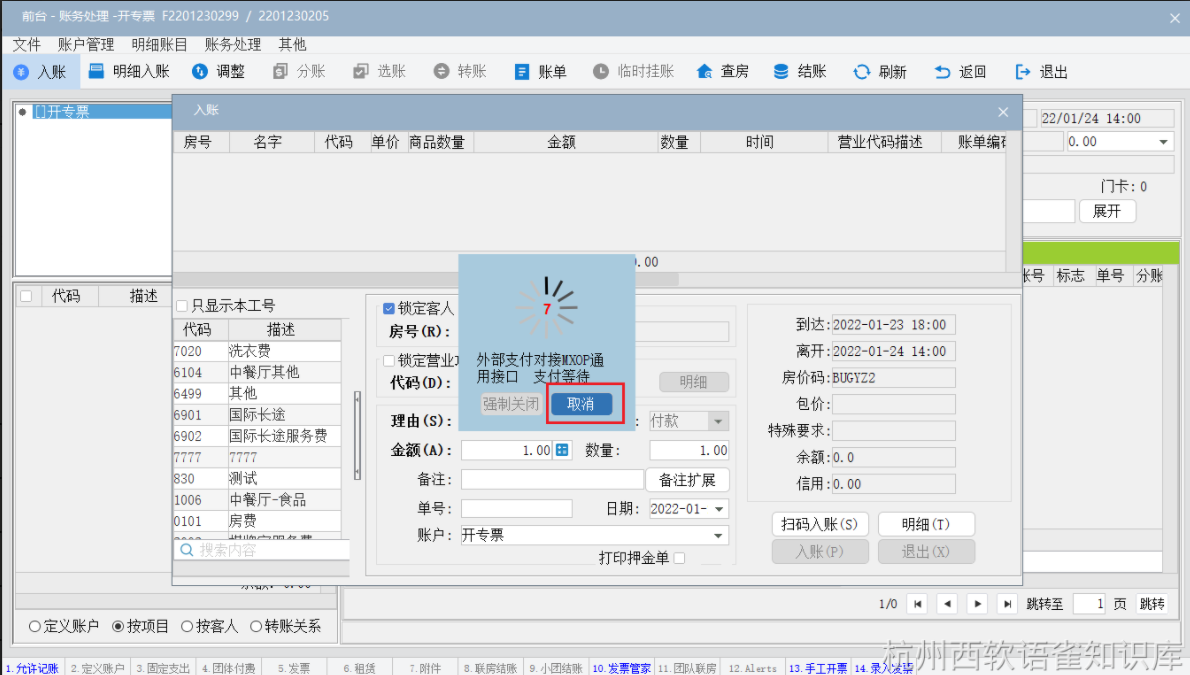
Task: Open the calculator icon beside 金额 field
Action: click(x=562, y=450)
